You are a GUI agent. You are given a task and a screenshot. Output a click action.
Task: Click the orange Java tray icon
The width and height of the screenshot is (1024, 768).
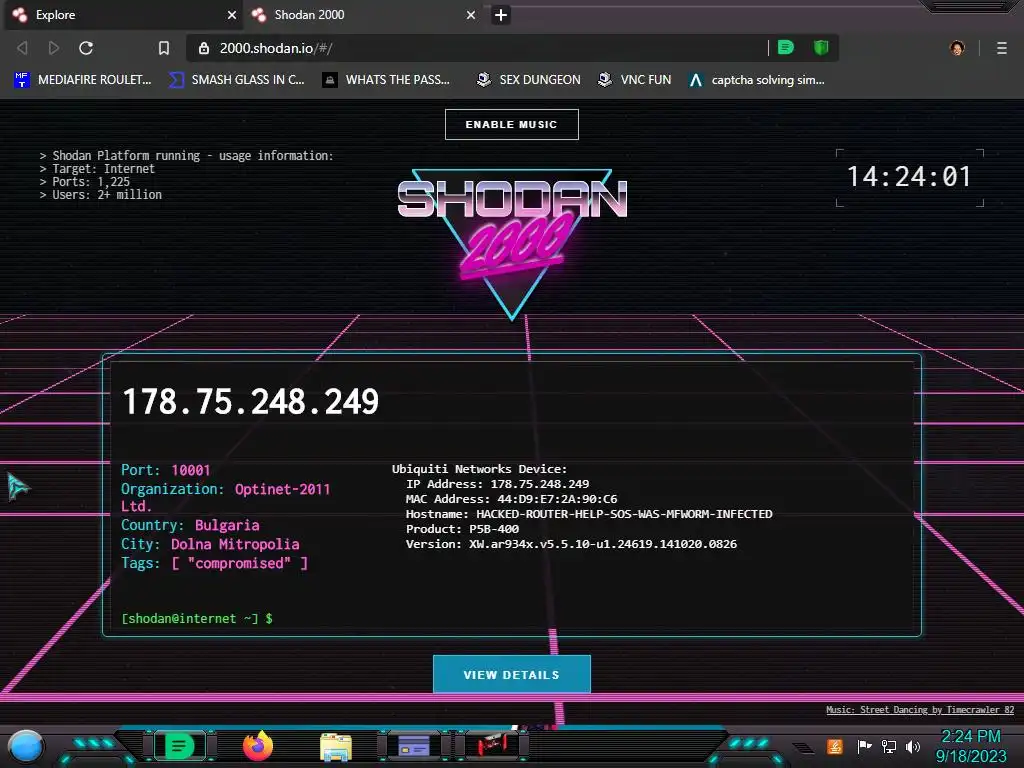pos(835,746)
